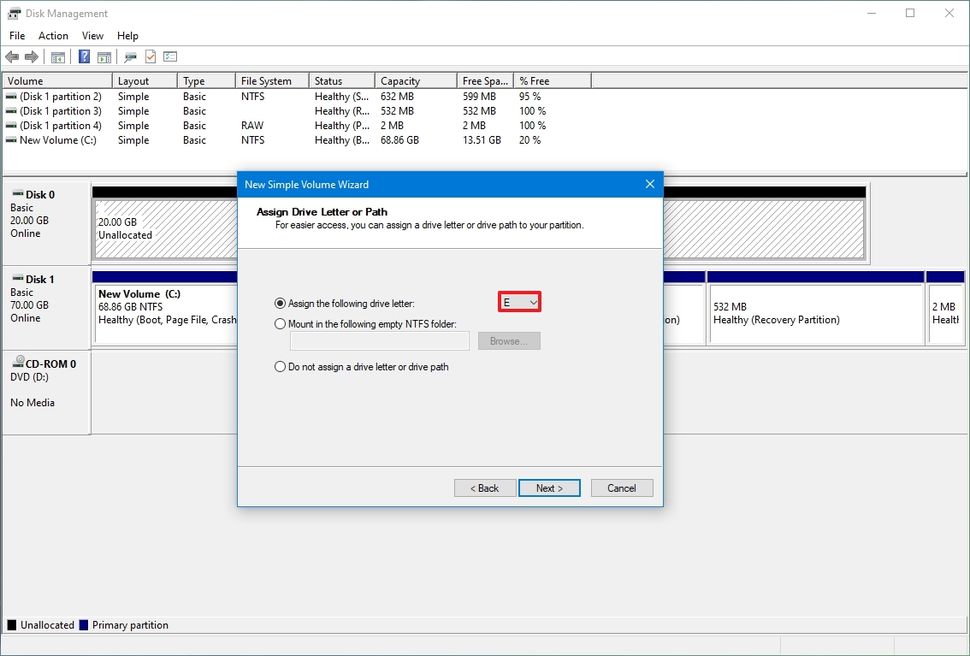This screenshot has height=656, width=970.
Task: Select 'Assign the following drive letter' option
Action: tap(281, 301)
